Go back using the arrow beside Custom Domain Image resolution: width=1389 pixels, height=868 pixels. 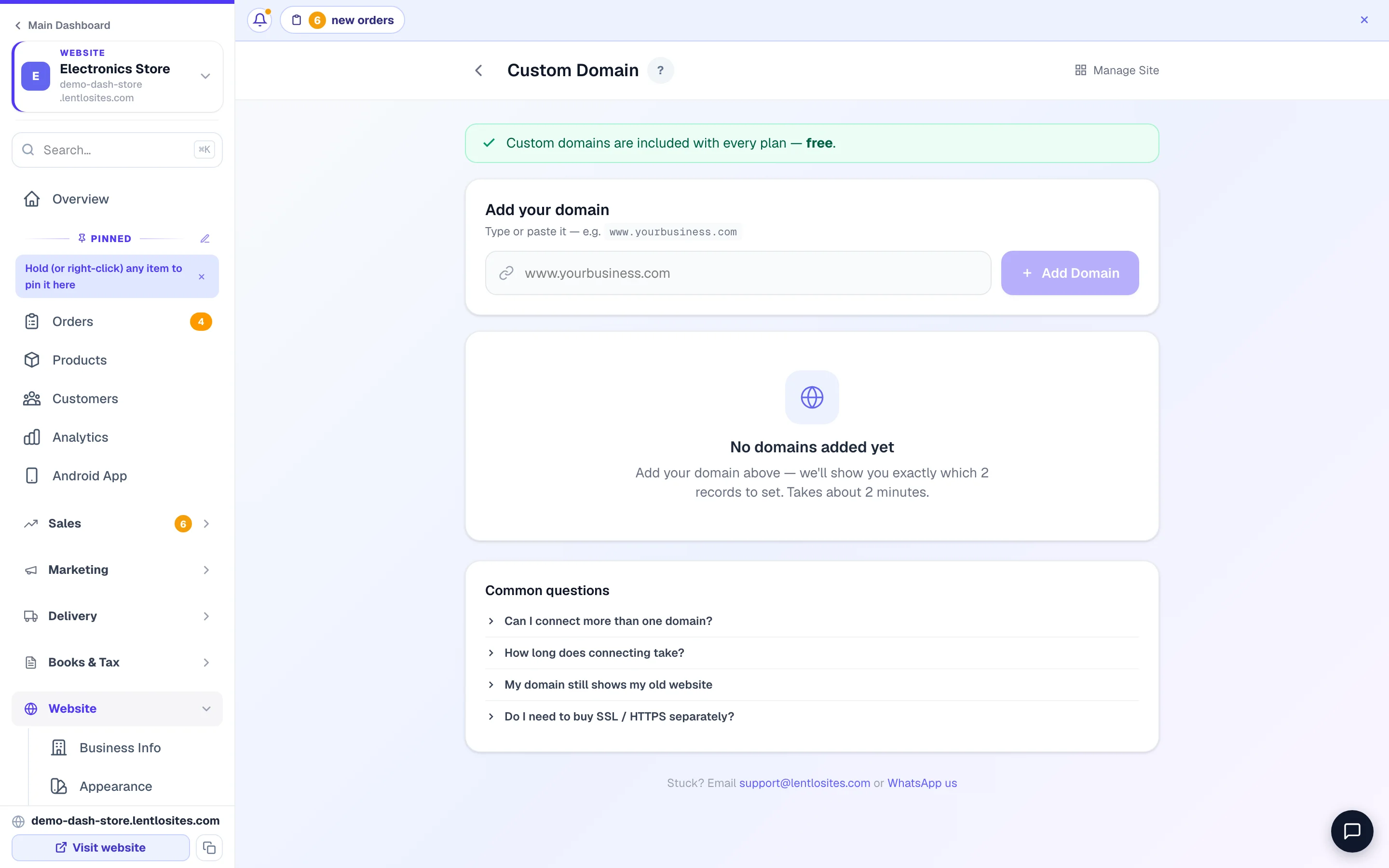tap(479, 70)
